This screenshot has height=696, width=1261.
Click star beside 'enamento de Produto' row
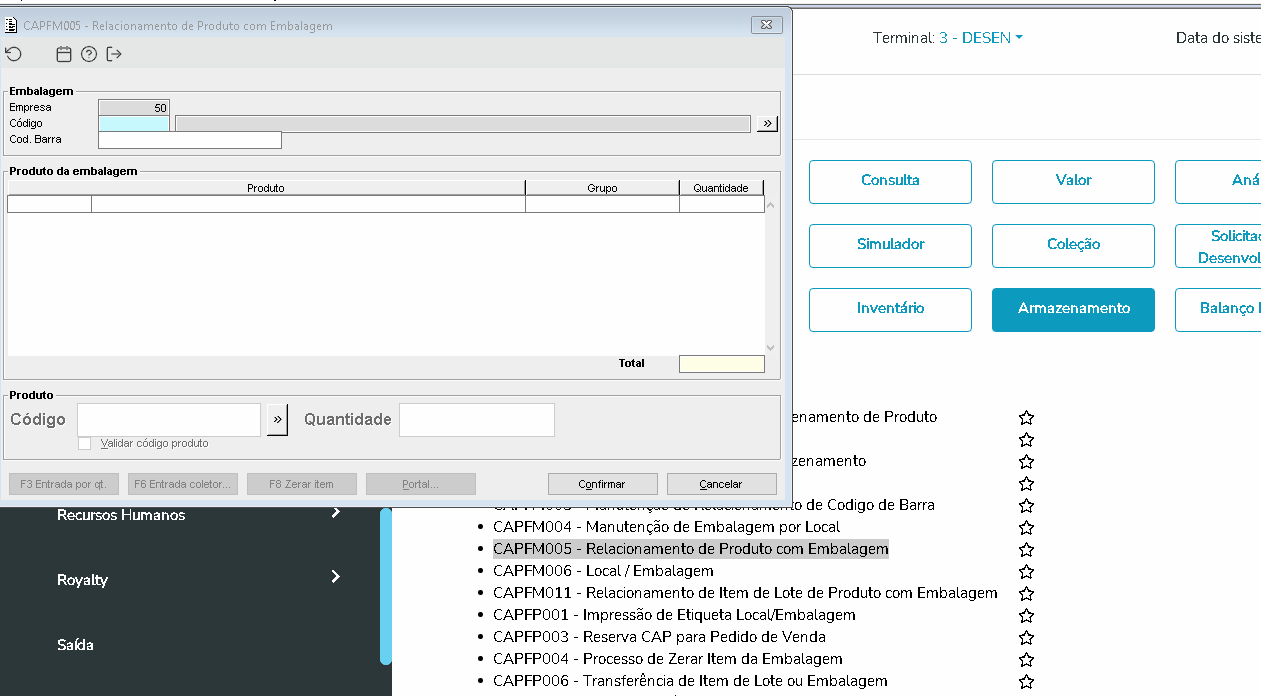pyautogui.click(x=1026, y=418)
